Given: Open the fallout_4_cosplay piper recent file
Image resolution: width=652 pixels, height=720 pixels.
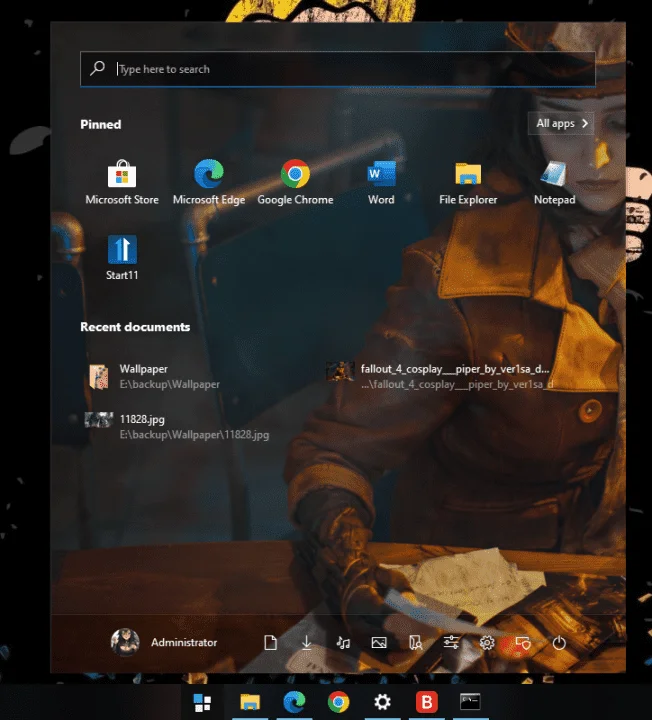Looking at the screenshot, I should point(440,377).
